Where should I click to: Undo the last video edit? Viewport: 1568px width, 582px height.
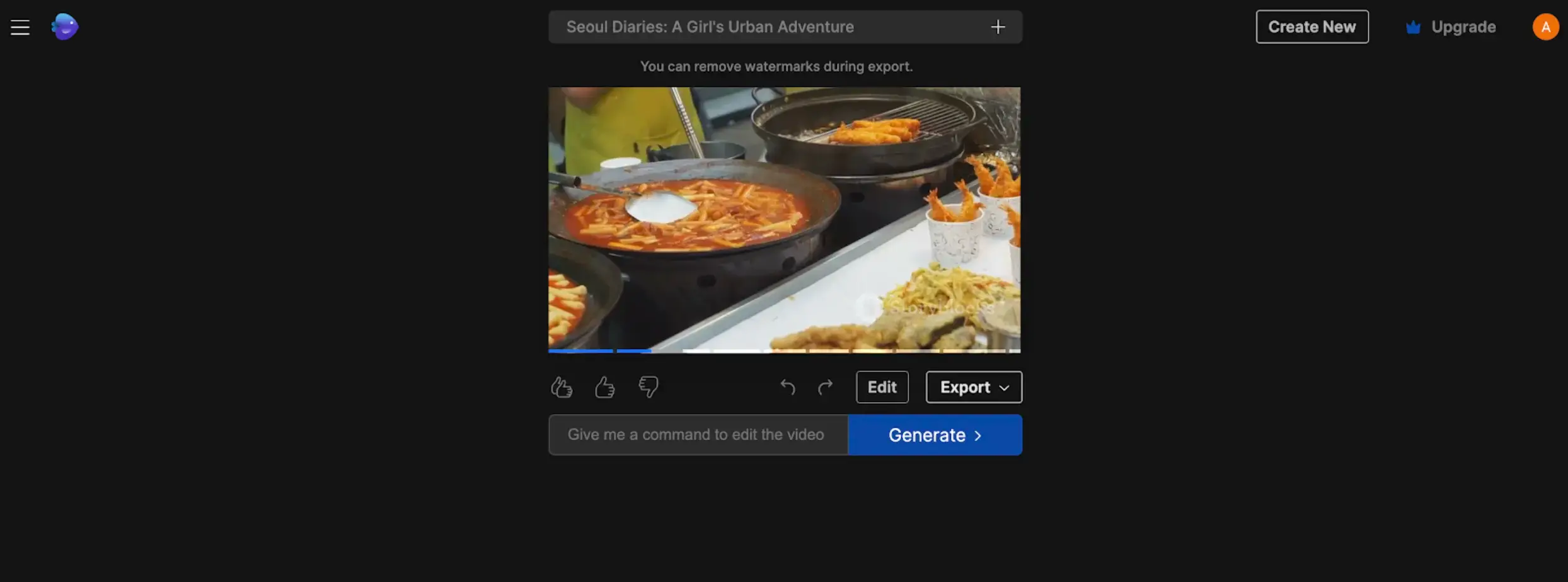point(787,387)
